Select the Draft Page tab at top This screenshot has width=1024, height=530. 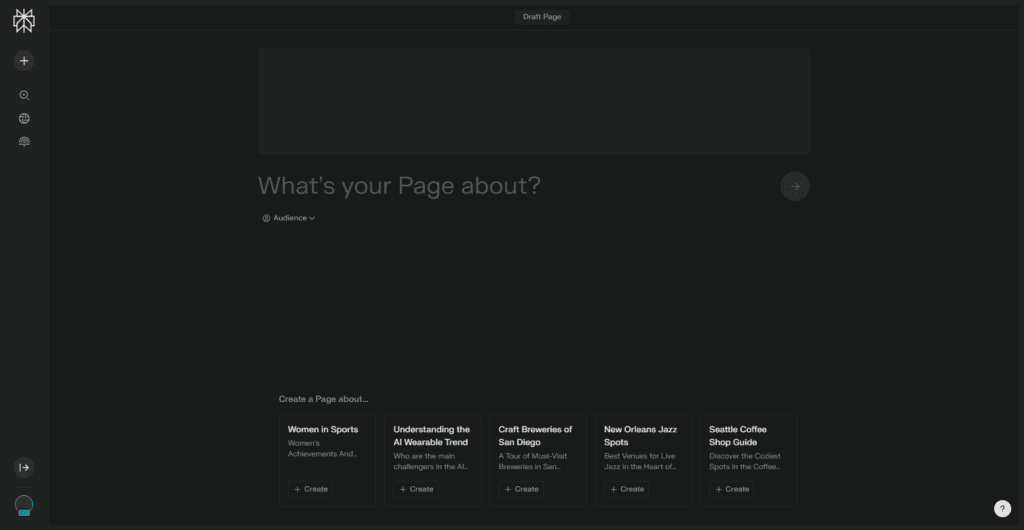tap(542, 17)
